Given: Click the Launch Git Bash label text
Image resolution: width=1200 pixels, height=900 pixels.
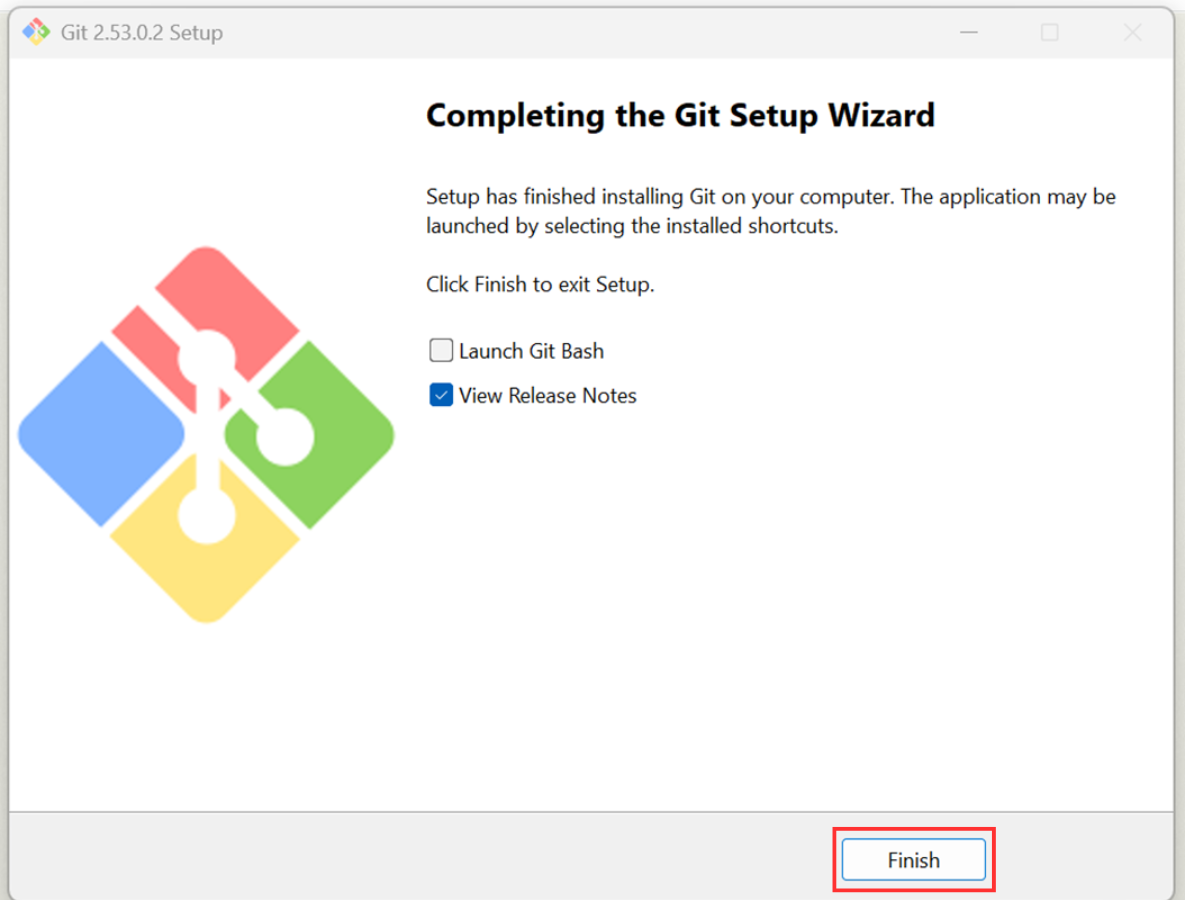Looking at the screenshot, I should click(531, 351).
